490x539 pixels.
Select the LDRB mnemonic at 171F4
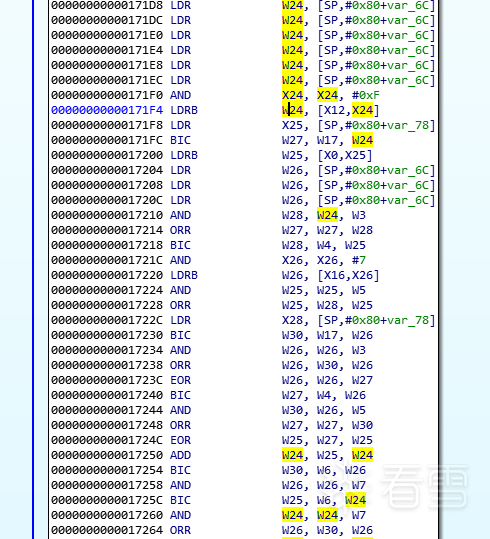click(184, 110)
